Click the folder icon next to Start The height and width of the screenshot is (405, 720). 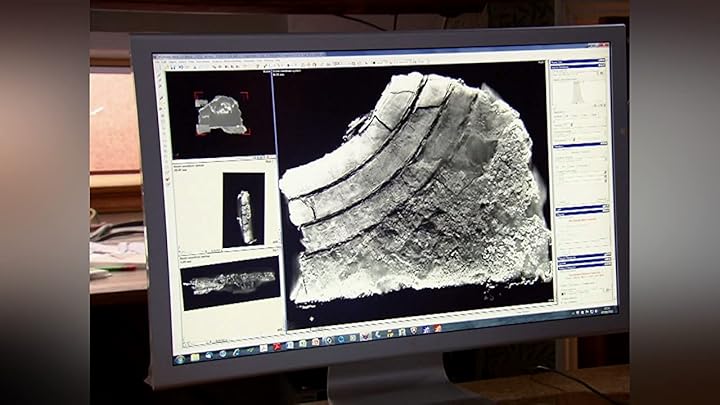click(194, 355)
